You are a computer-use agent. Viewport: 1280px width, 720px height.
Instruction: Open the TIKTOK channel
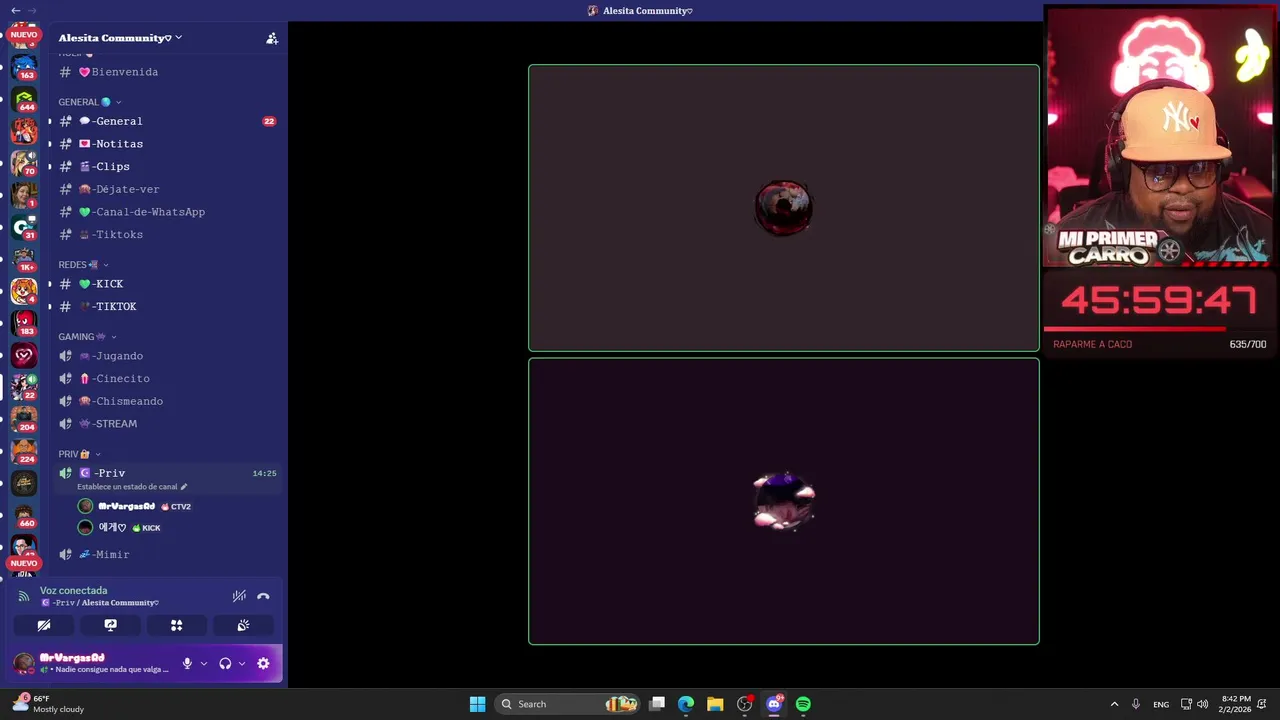(x=167, y=307)
